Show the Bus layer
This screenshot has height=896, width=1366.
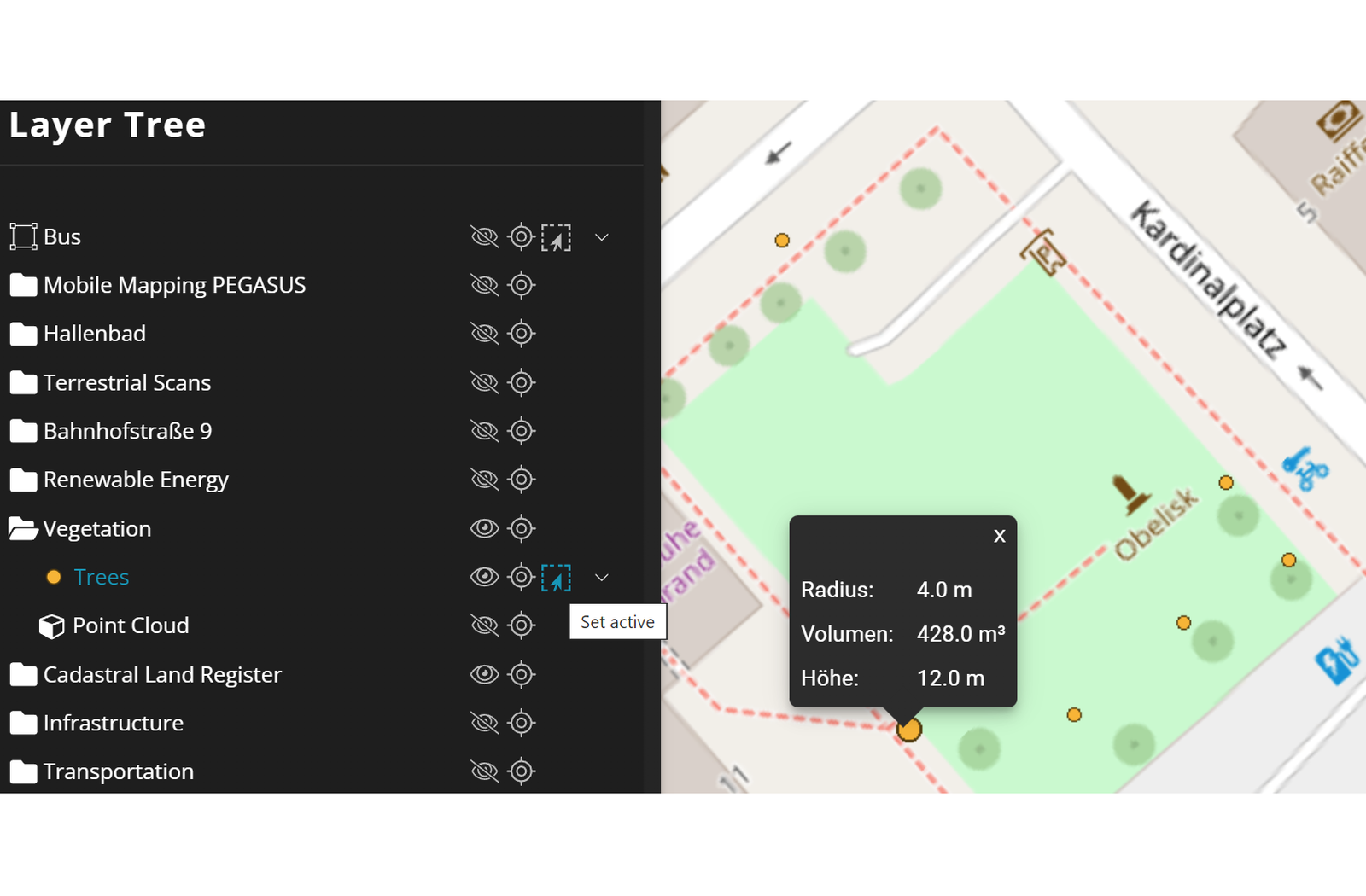[484, 236]
